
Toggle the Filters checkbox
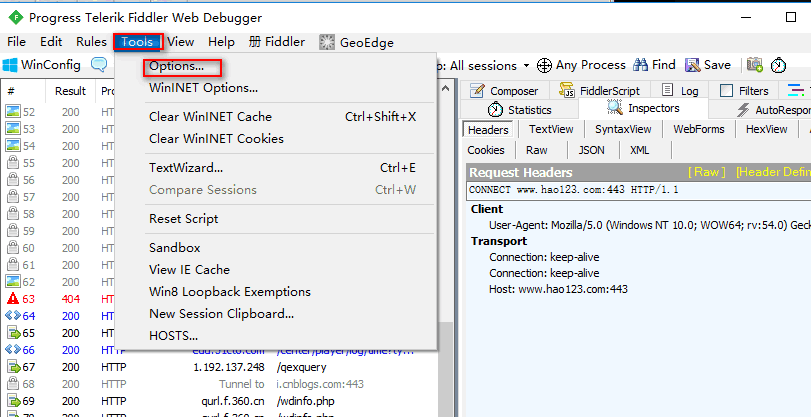729,90
